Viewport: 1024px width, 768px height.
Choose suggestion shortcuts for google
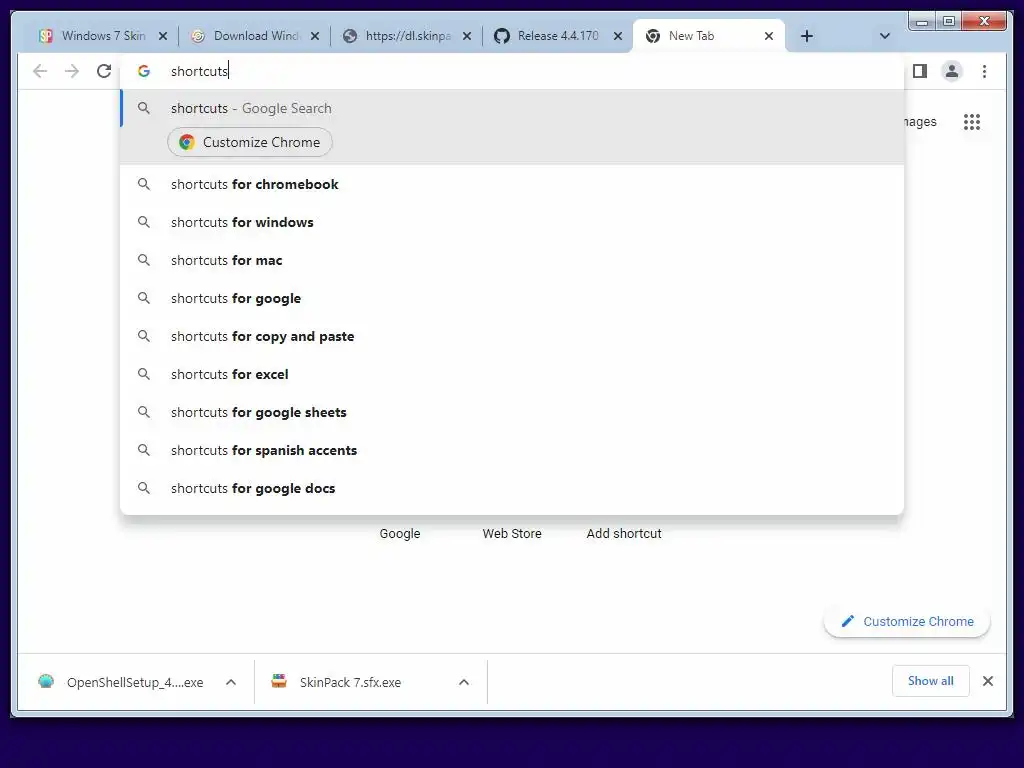pyautogui.click(x=512, y=298)
